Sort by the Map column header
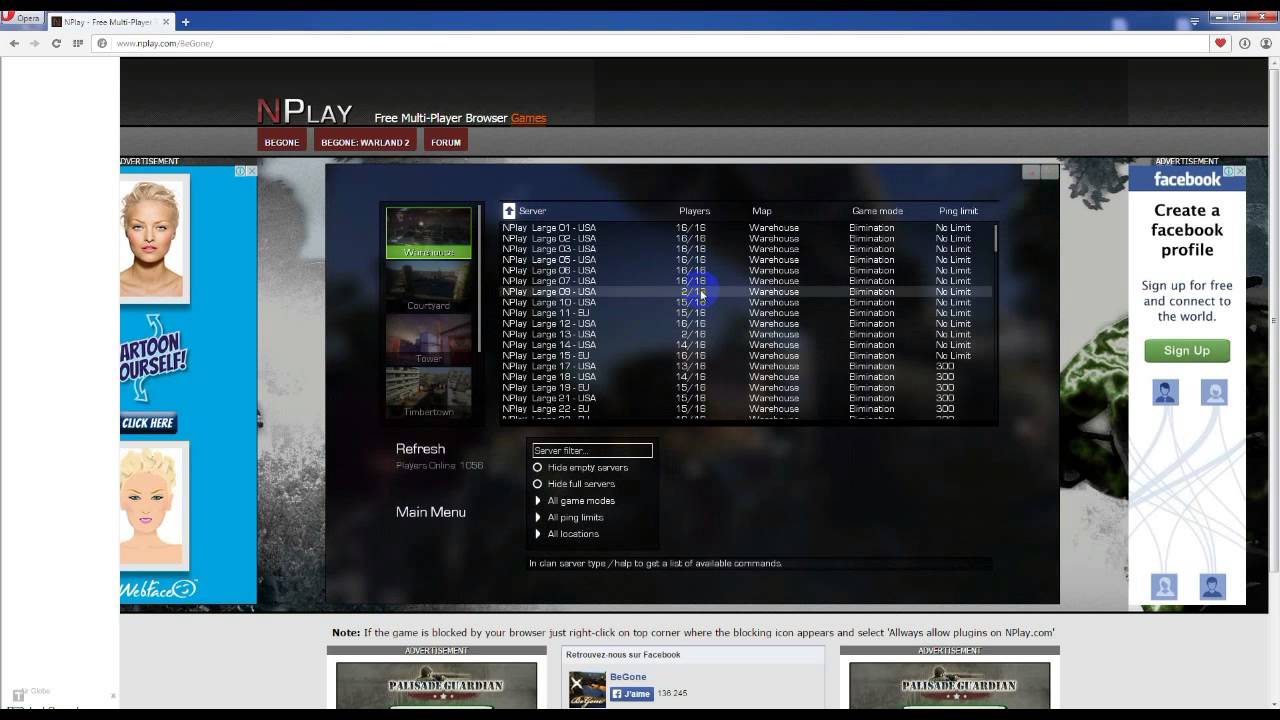This screenshot has height=720, width=1280. (x=762, y=211)
